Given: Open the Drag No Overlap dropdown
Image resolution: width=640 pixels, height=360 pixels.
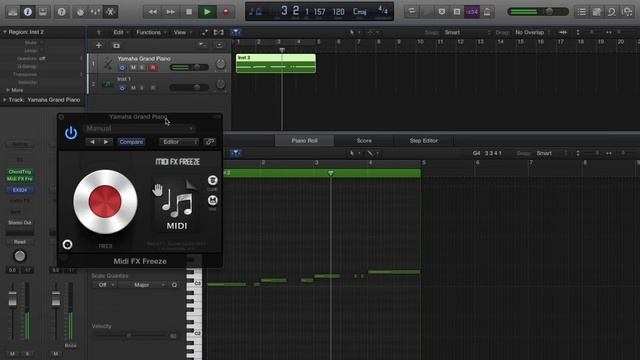Looking at the screenshot, I should (531, 32).
